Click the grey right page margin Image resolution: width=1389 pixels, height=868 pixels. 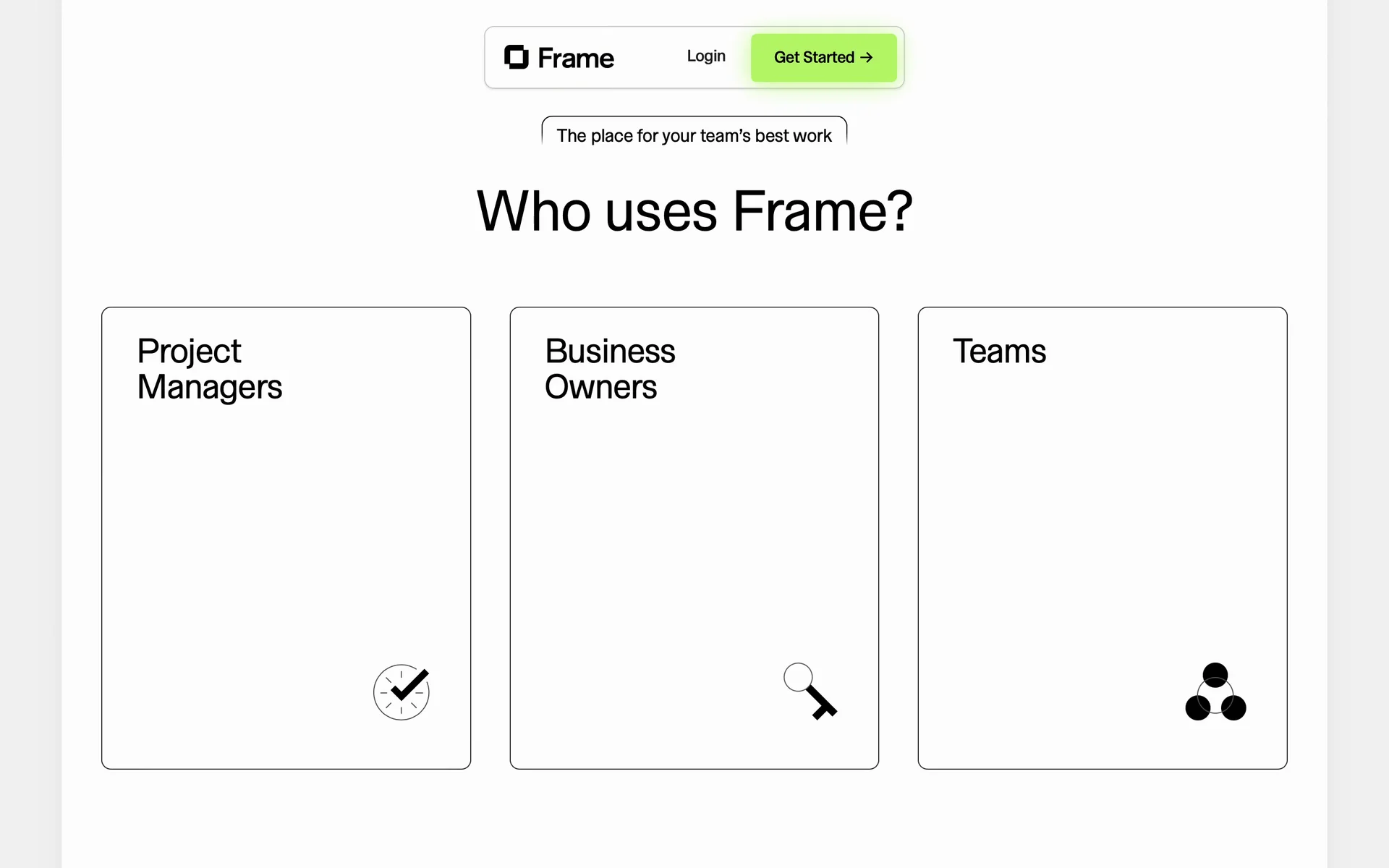click(1358, 434)
